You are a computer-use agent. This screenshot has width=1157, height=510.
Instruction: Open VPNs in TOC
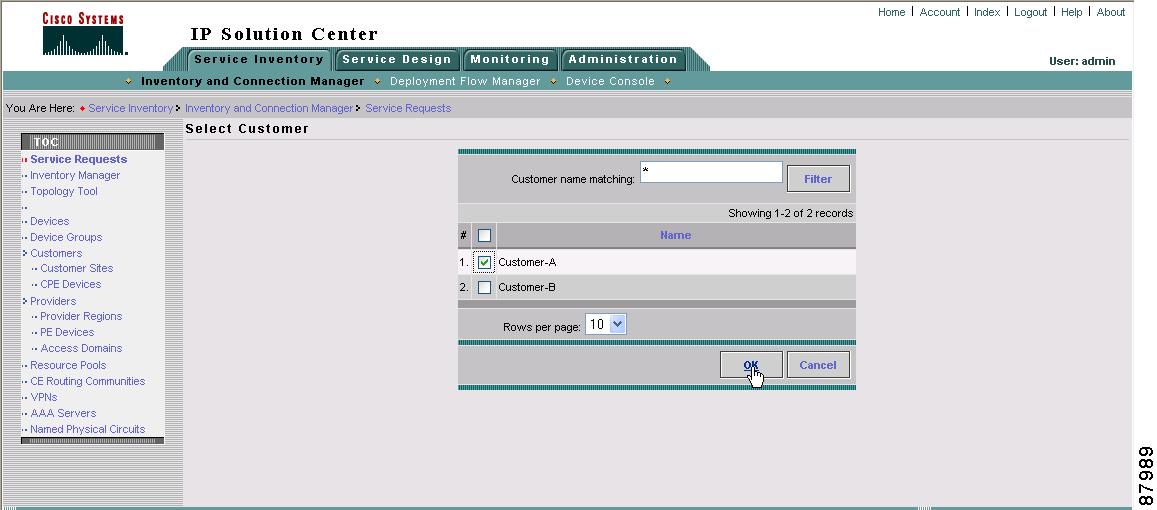pyautogui.click(x=44, y=397)
